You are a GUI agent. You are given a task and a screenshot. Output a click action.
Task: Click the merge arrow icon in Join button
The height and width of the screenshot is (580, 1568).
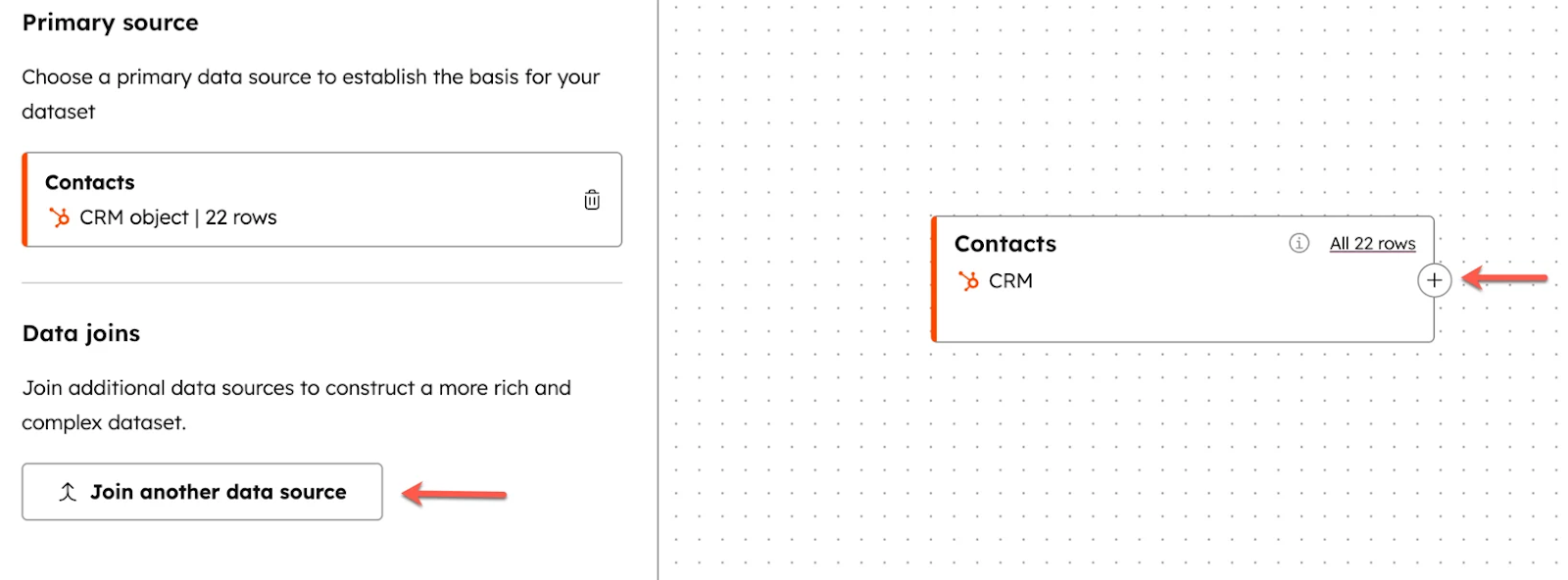coord(68,492)
